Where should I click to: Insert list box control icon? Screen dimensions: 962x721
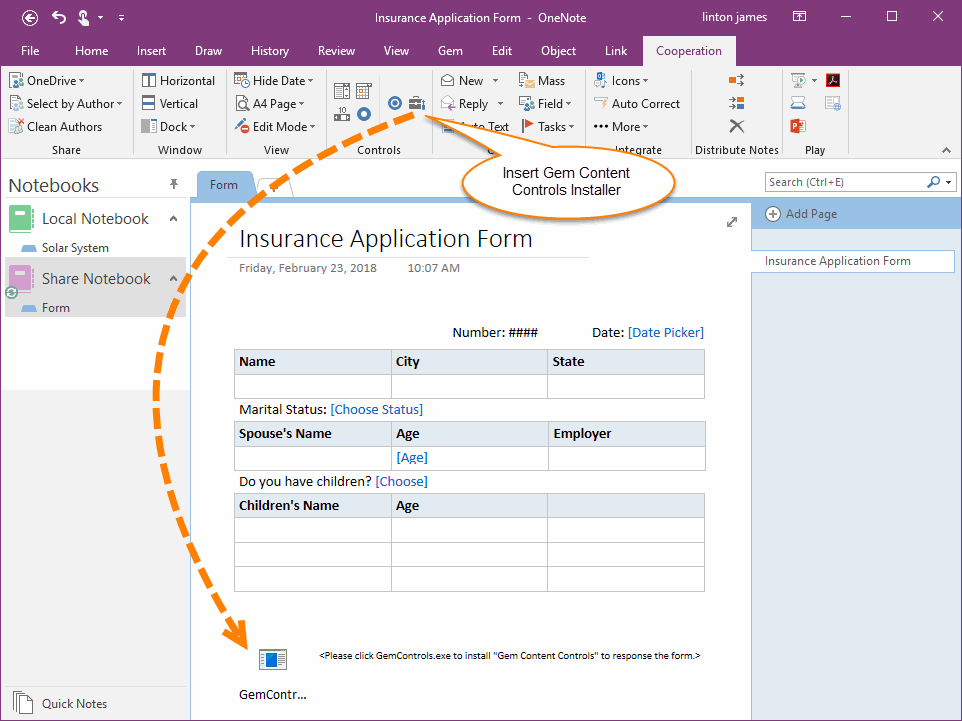point(342,91)
